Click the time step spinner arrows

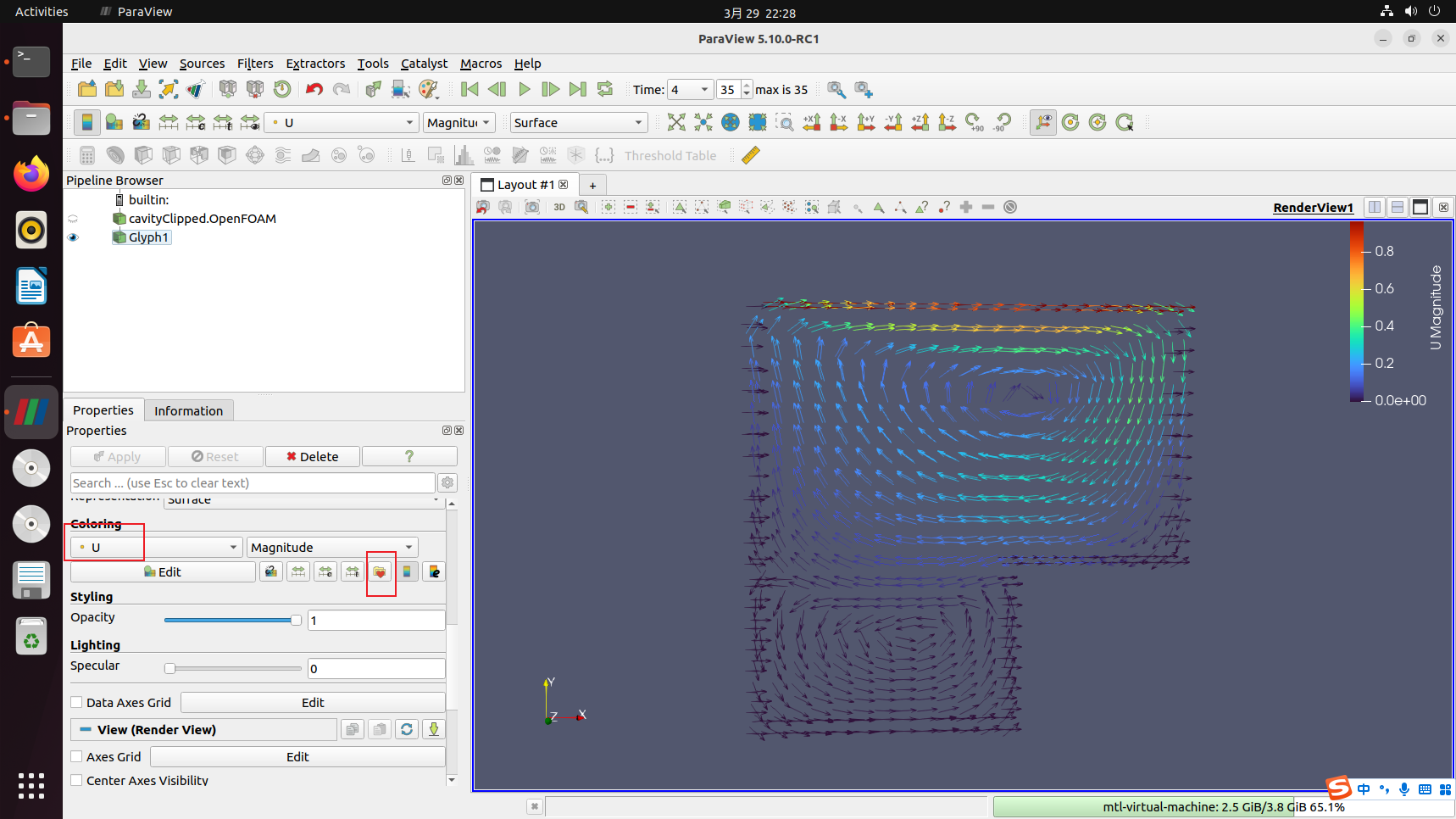(746, 89)
